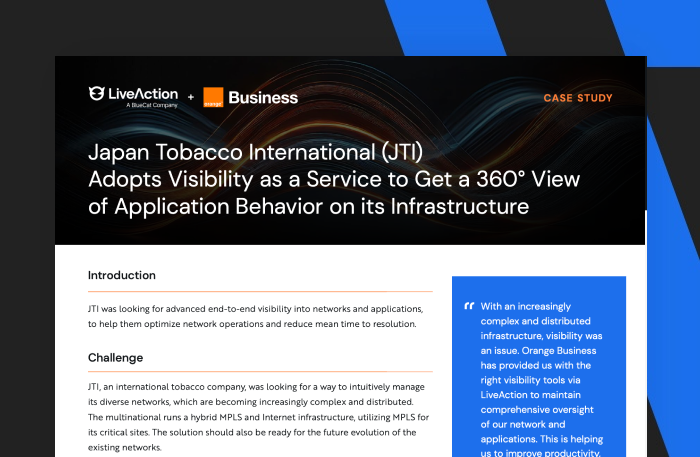Select the Introduction section heading
The height and width of the screenshot is (457, 700).
tap(121, 275)
